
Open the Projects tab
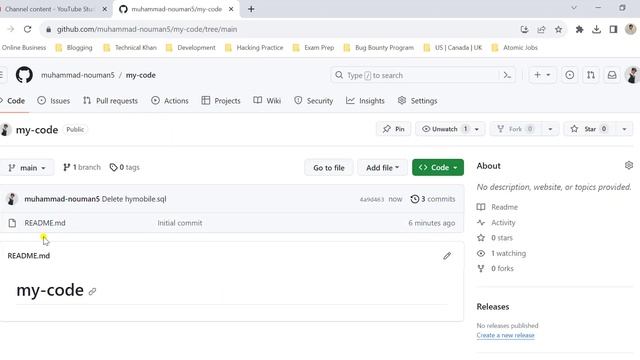(221, 100)
